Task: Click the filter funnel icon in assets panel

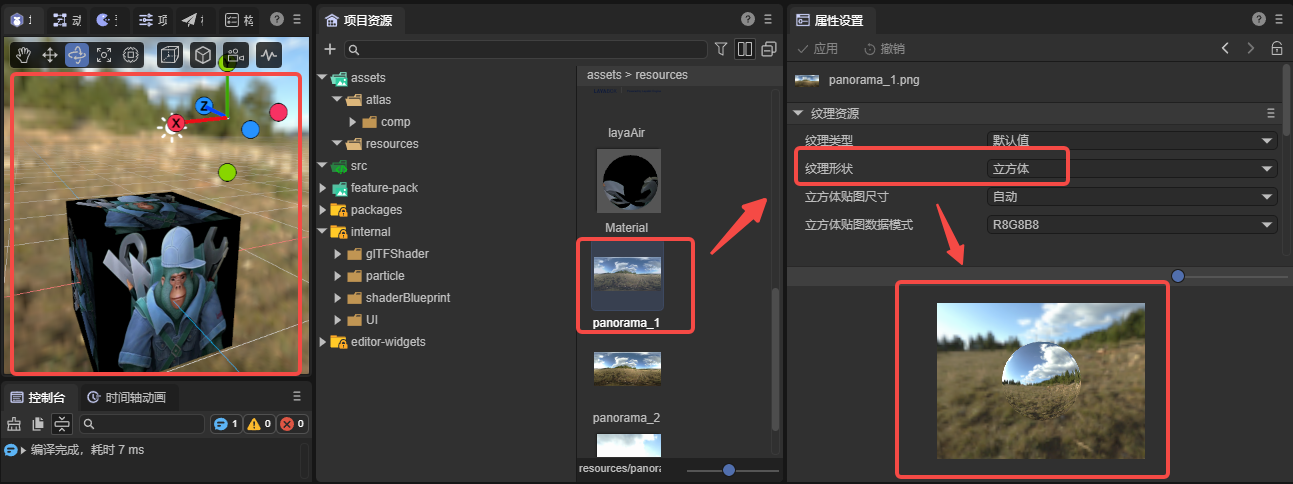Action: 721,49
